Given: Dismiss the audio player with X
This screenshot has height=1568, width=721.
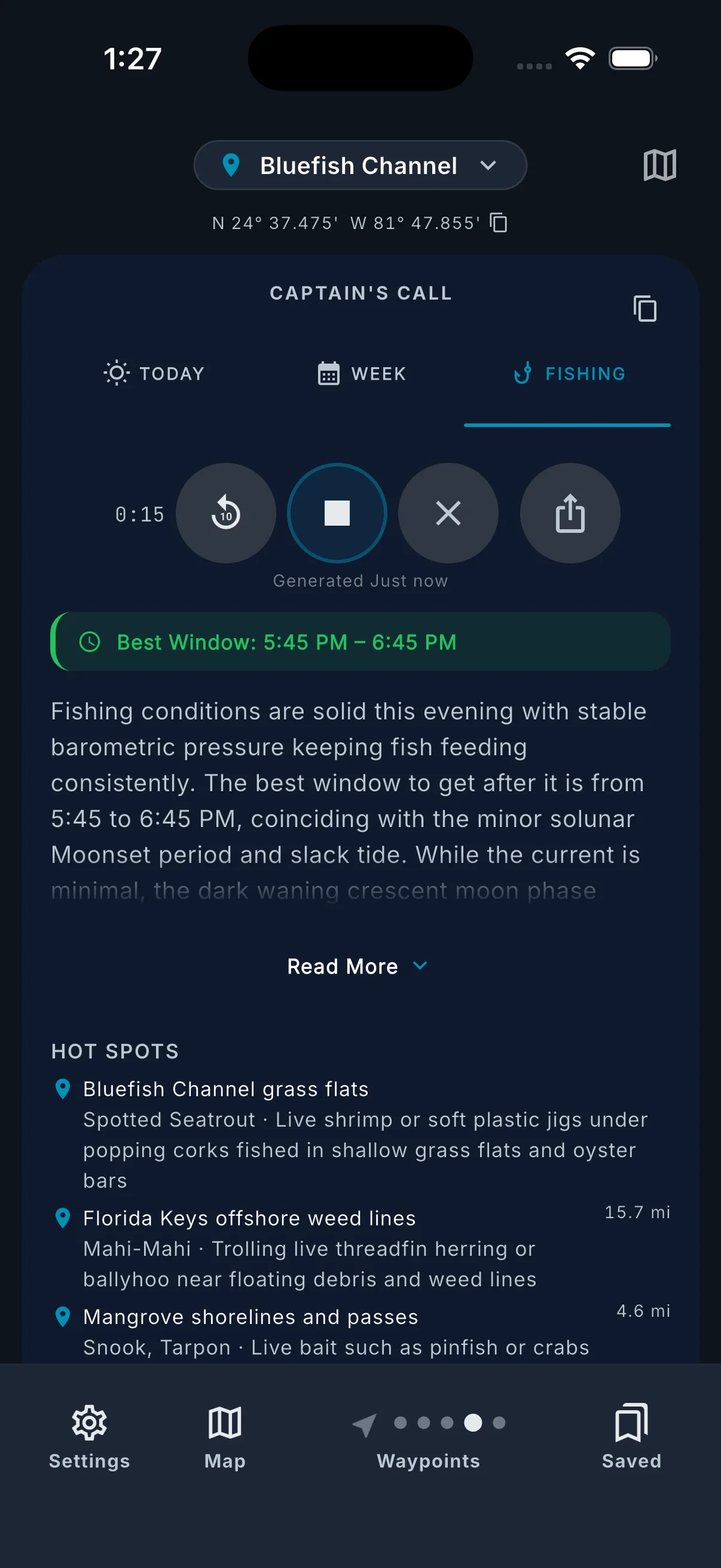Looking at the screenshot, I should click(448, 513).
